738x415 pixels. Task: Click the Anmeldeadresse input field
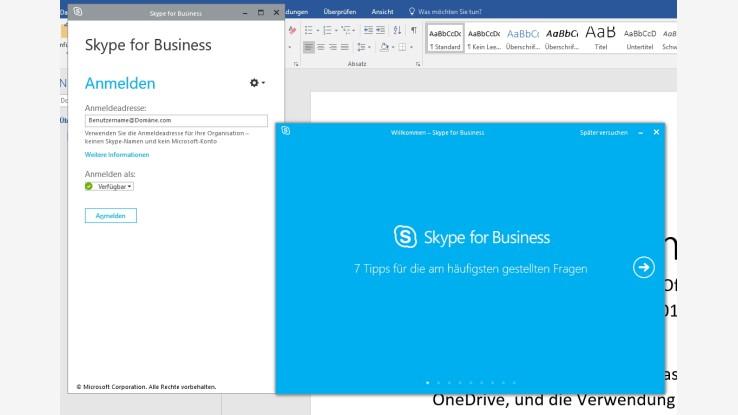(176, 120)
